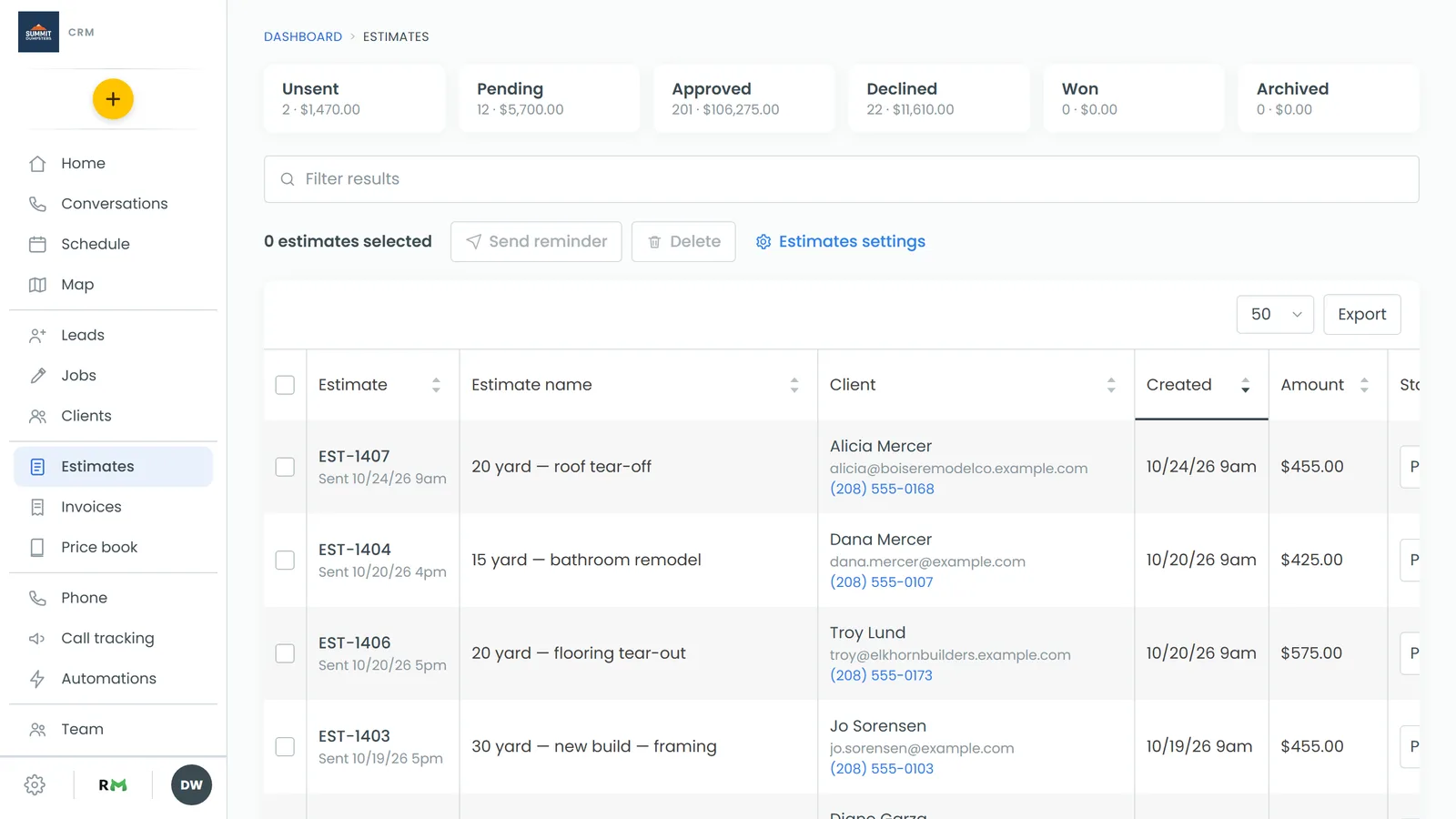Check the EST-1403 row checkbox
Image resolution: width=1456 pixels, height=819 pixels.
285,746
